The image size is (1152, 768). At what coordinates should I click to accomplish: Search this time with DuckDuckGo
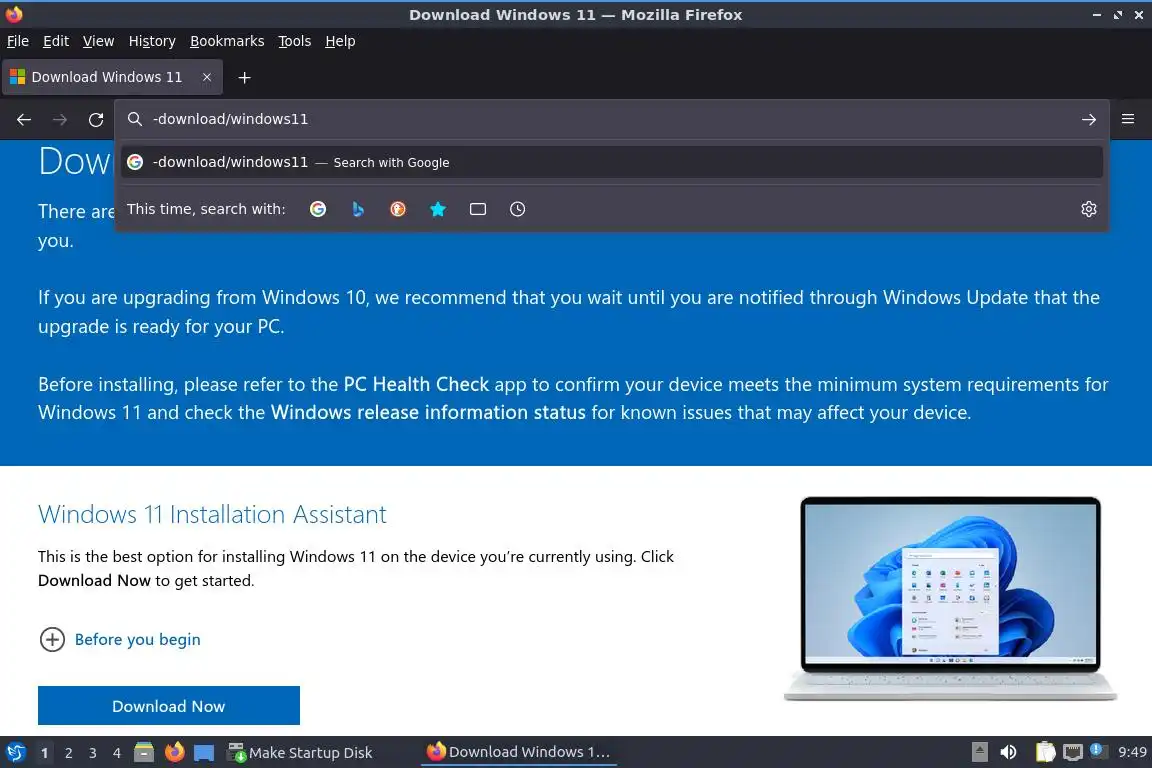point(397,209)
